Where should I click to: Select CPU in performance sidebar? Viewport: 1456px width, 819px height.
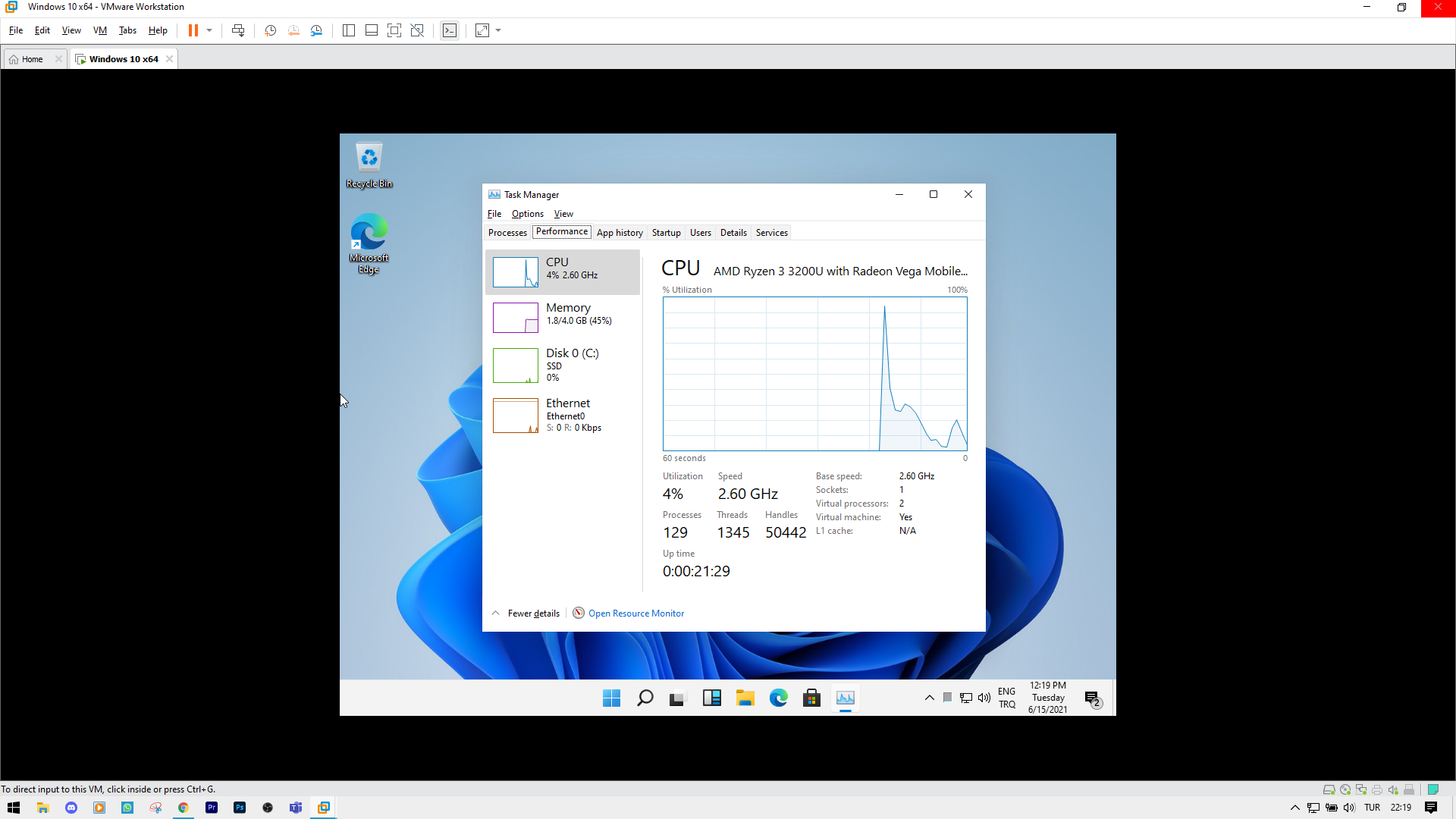point(563,271)
